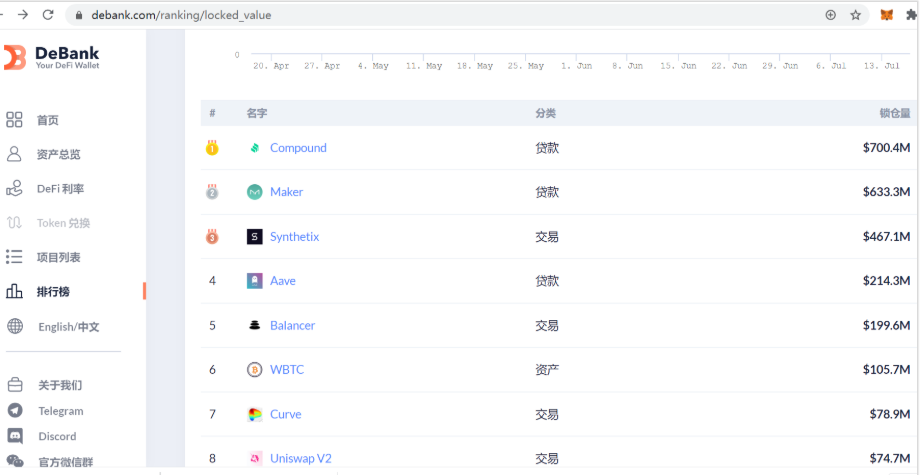Click the DeBank logo icon
This screenshot has height=475, width=923.
pos(15,57)
